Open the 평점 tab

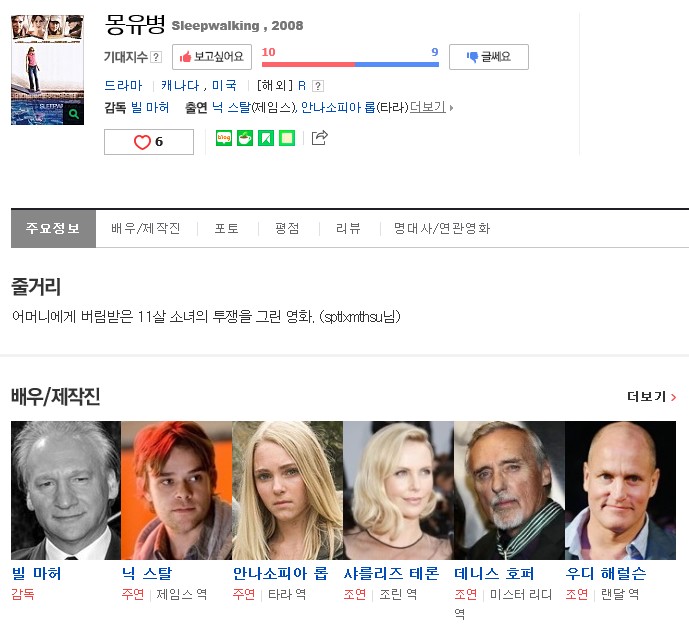287,229
